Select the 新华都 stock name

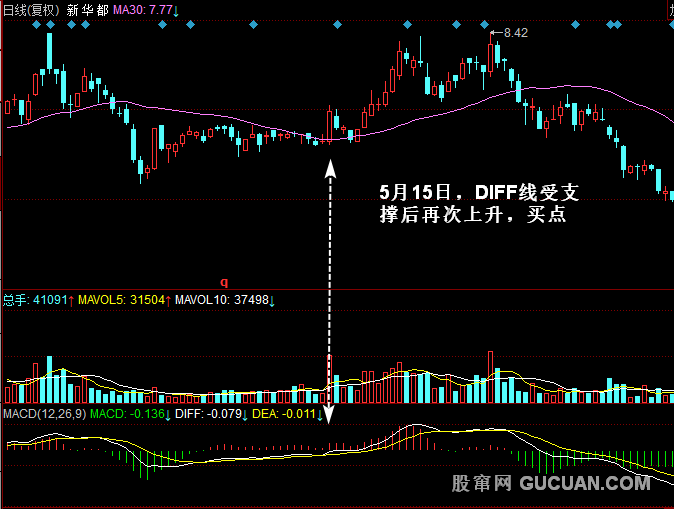87,10
